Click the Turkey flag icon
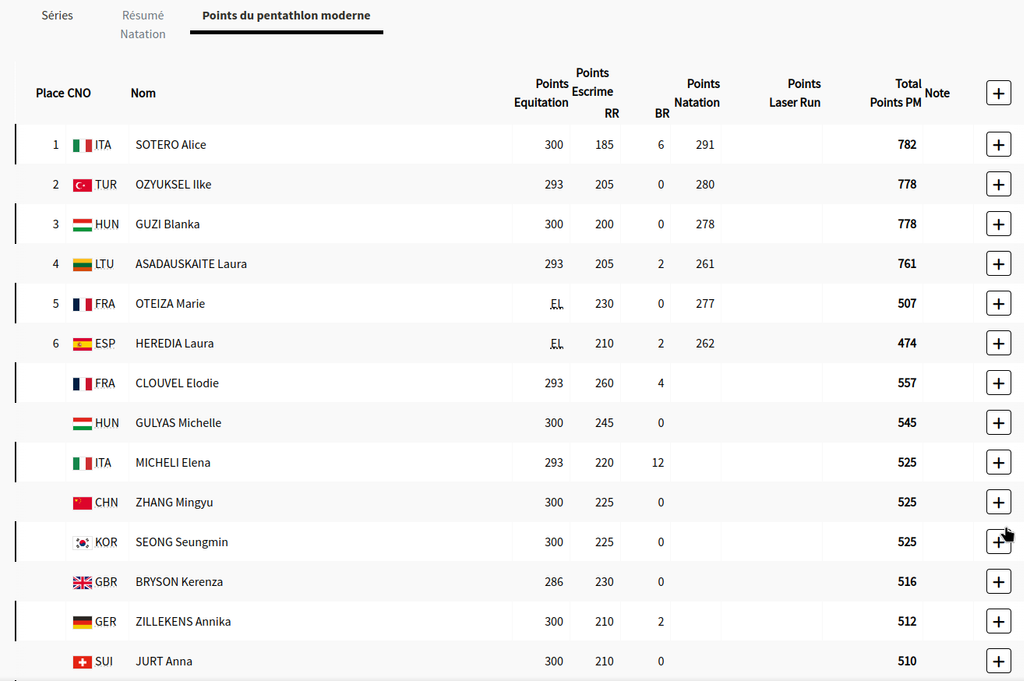 coord(82,185)
